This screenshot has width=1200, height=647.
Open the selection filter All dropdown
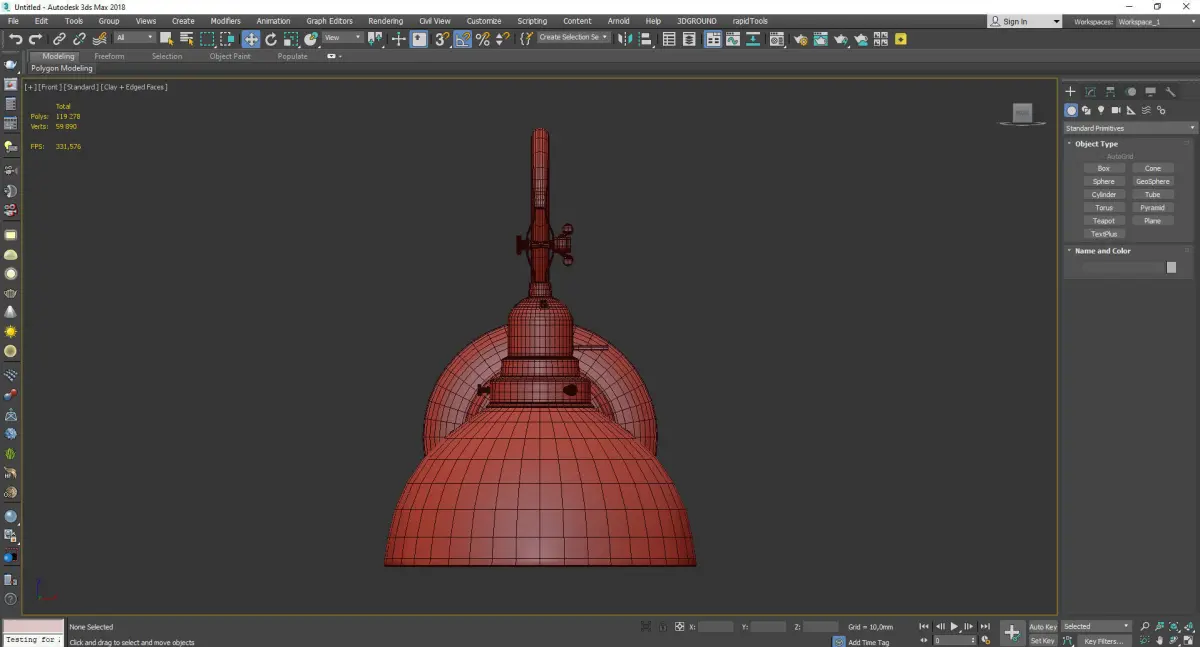(x=134, y=38)
